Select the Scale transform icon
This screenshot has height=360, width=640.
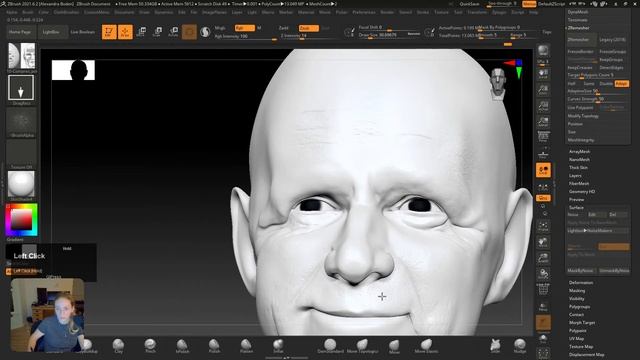pos(157,32)
